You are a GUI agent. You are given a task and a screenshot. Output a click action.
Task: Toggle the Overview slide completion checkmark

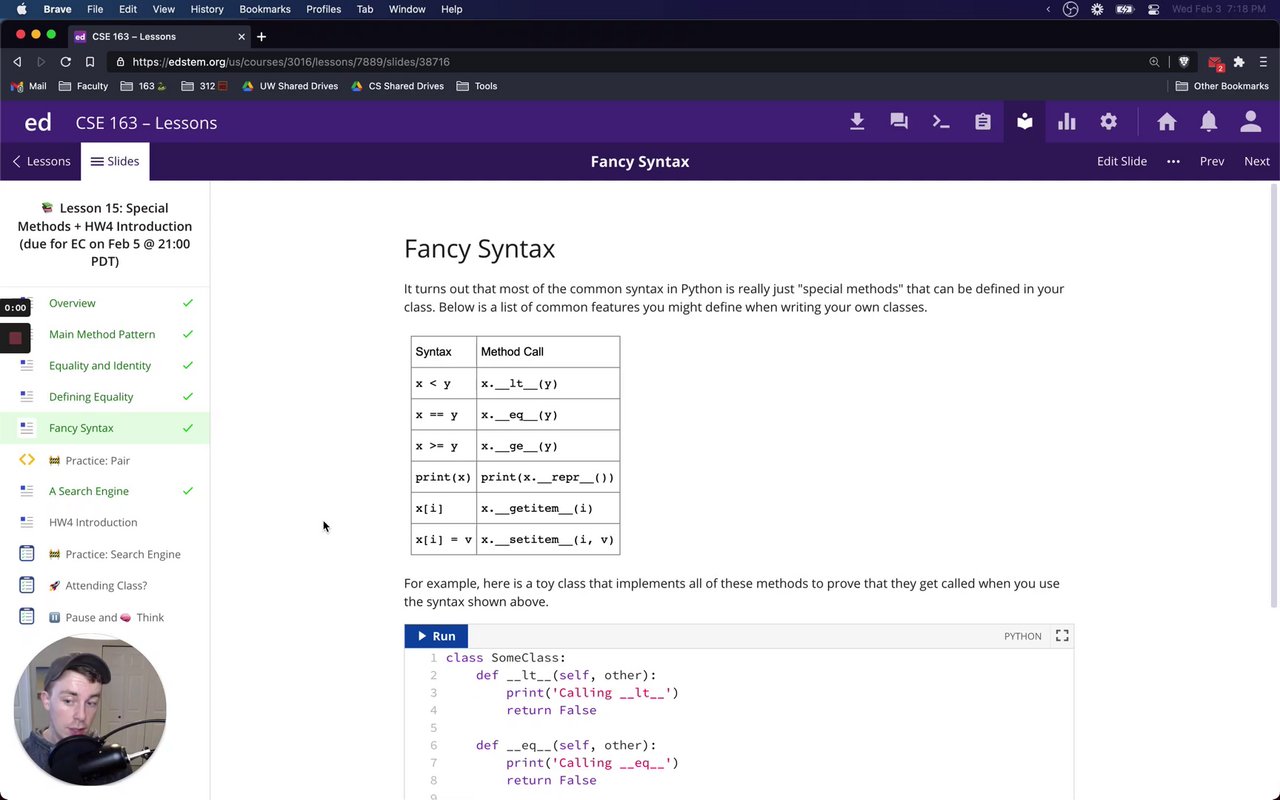click(x=188, y=303)
